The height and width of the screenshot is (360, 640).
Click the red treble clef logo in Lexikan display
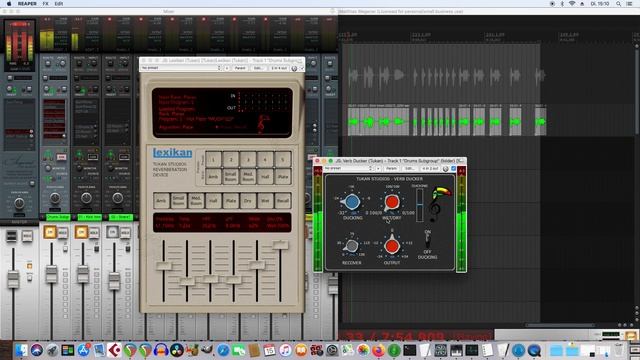tap(263, 124)
